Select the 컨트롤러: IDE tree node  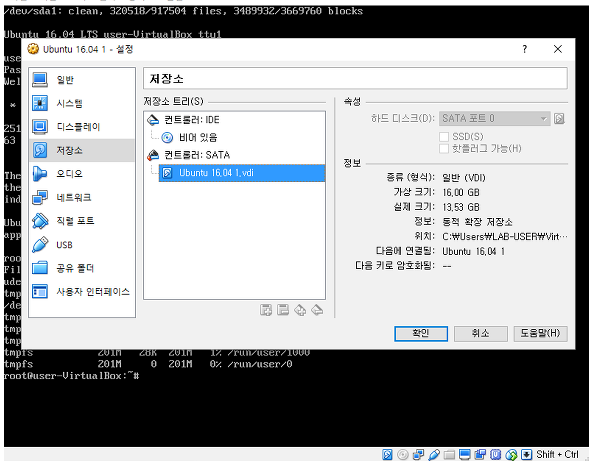click(192, 120)
